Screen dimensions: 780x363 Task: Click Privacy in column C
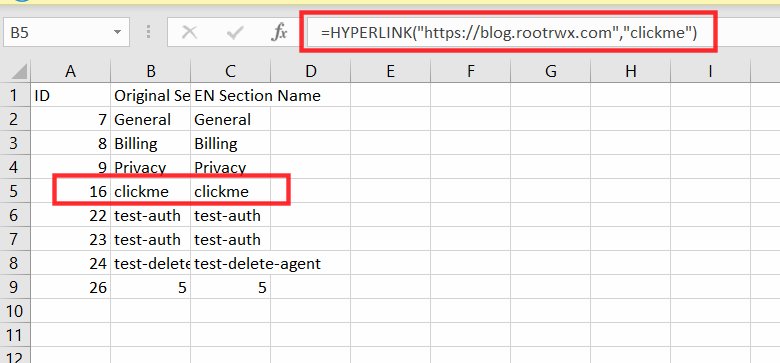[230, 167]
